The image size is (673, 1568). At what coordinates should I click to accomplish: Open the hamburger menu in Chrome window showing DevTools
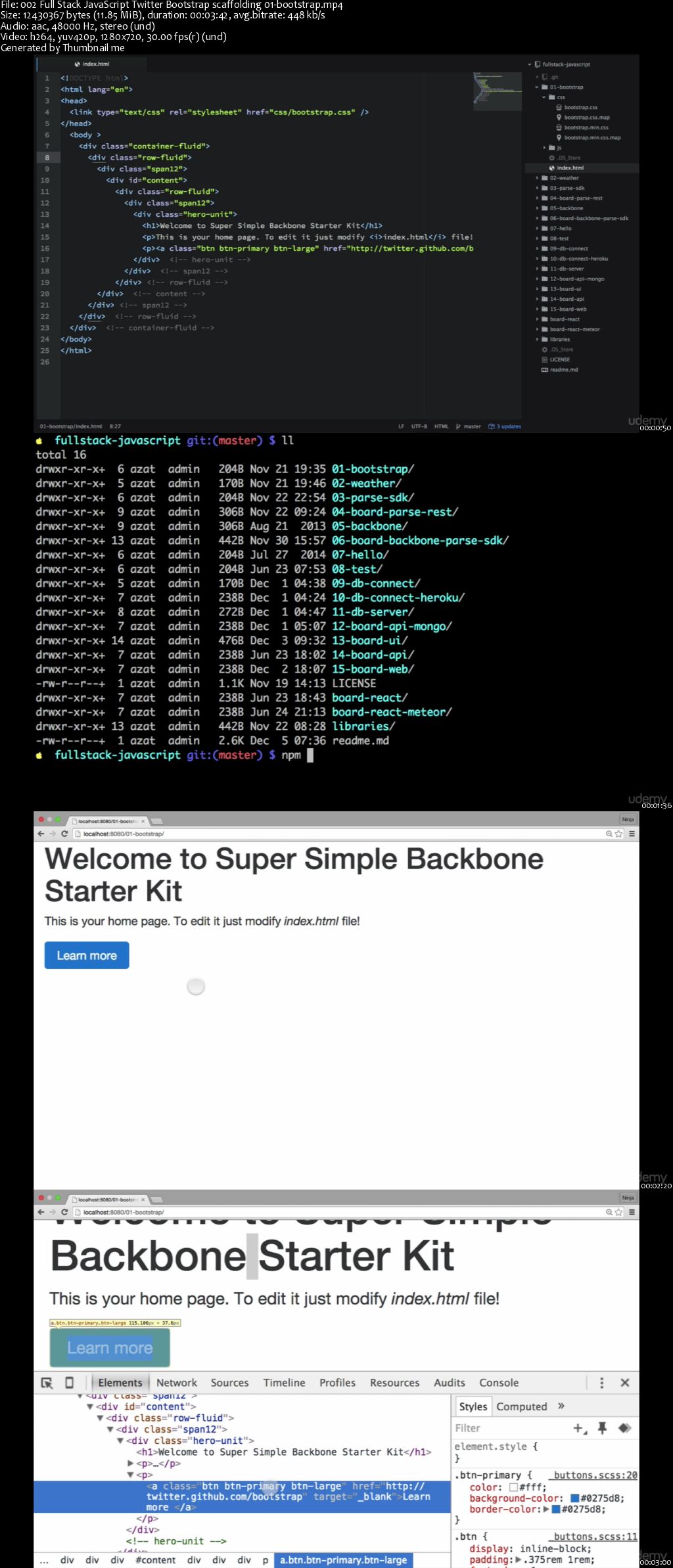point(632,1212)
